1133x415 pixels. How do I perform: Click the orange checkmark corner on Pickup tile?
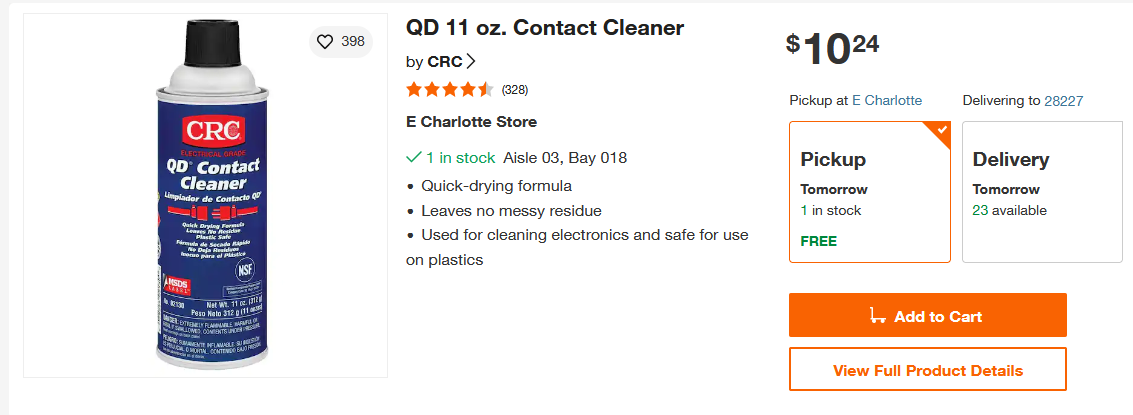(940, 131)
